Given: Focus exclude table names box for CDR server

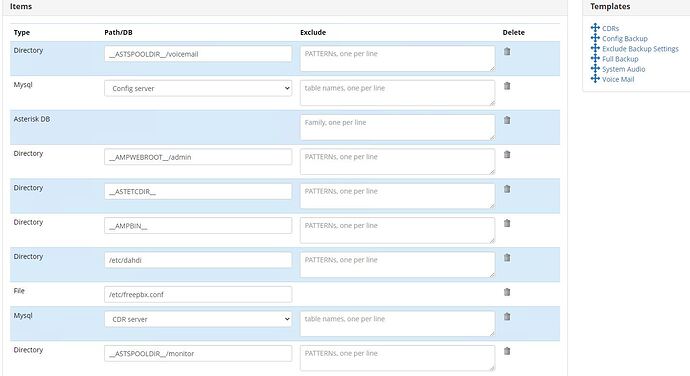Looking at the screenshot, I should (397, 323).
